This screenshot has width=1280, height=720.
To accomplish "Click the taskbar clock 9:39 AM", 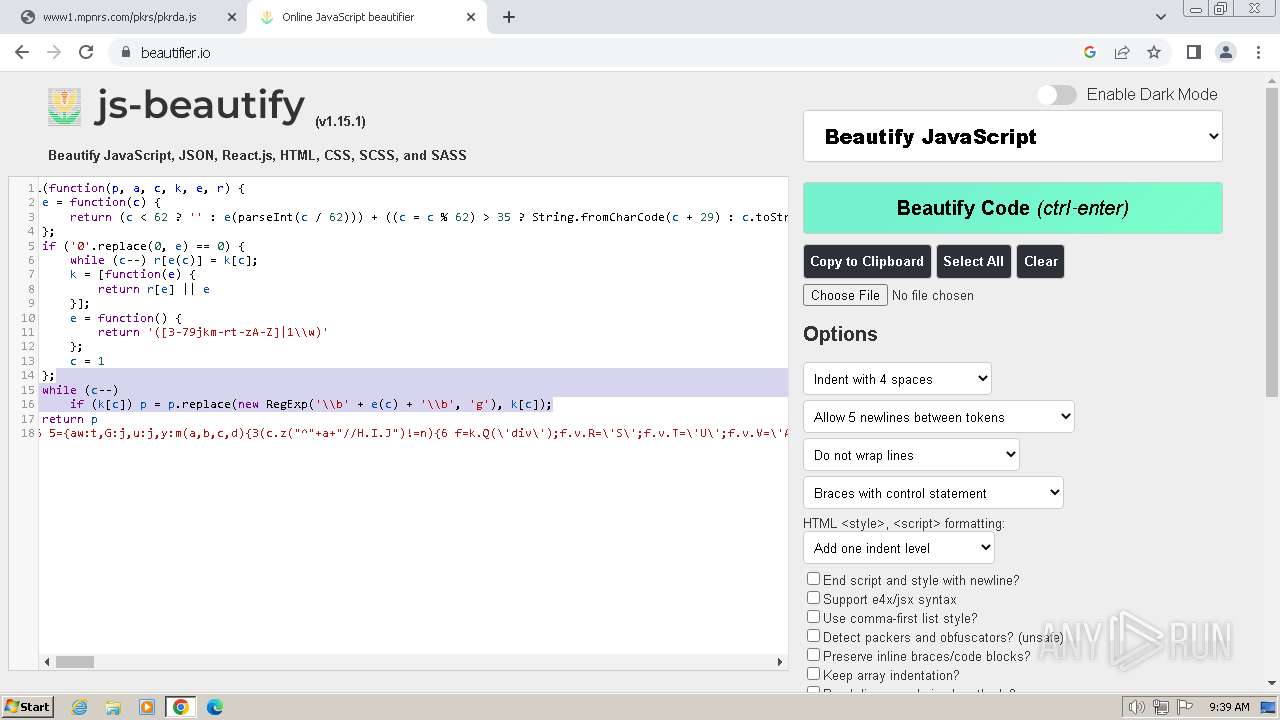I will coord(1229,707).
